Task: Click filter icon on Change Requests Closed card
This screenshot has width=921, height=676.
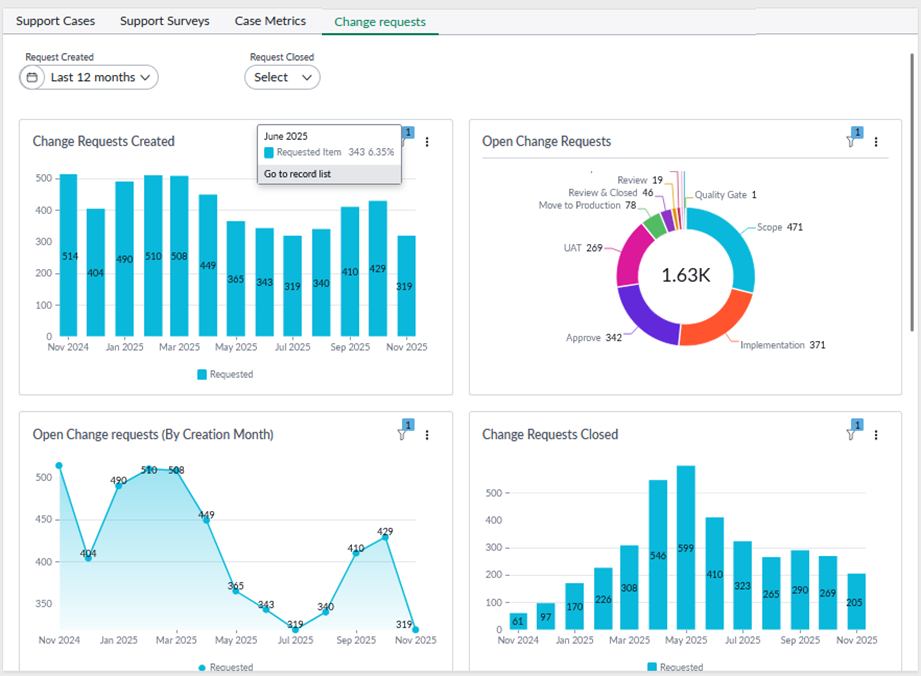Action: pos(852,434)
